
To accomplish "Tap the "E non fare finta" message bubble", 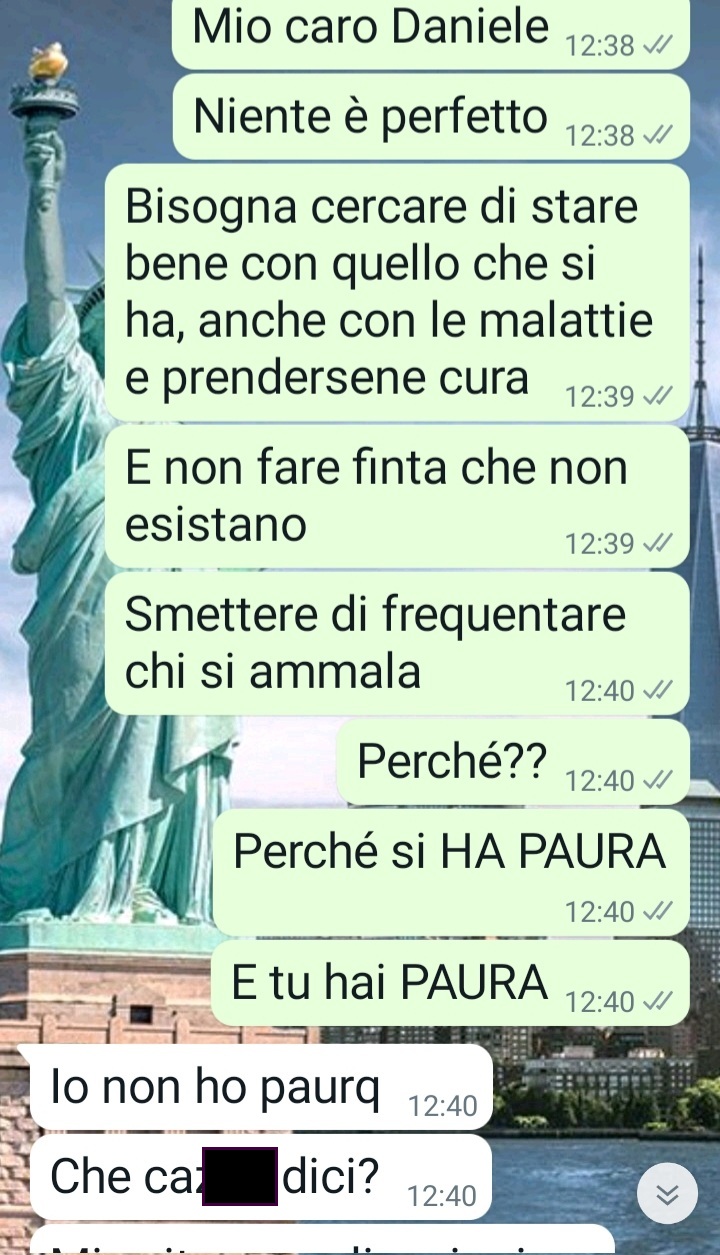I will [x=397, y=497].
